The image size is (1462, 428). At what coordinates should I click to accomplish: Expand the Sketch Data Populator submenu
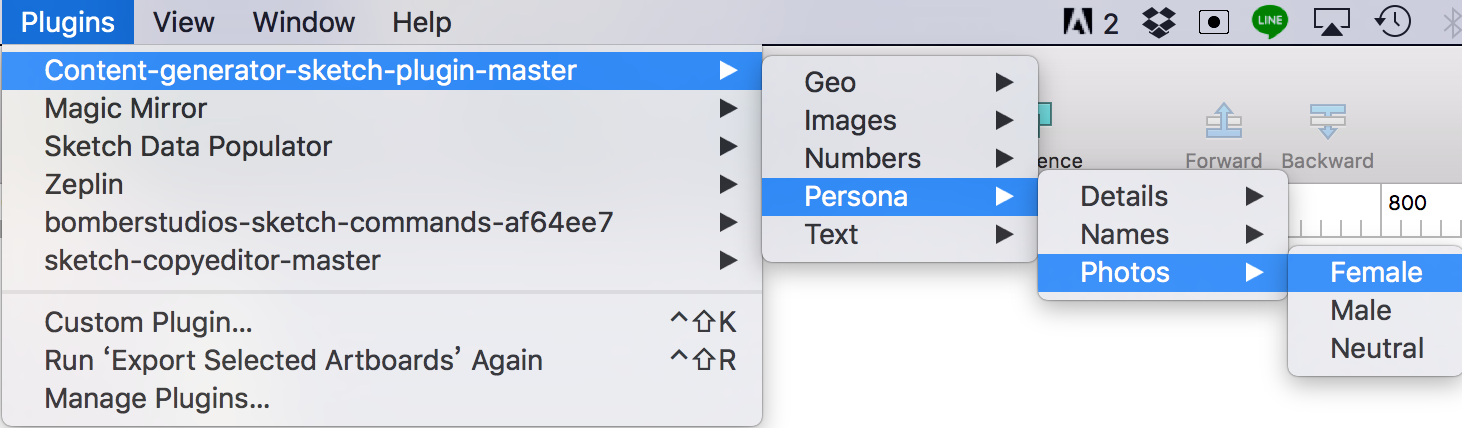382,147
